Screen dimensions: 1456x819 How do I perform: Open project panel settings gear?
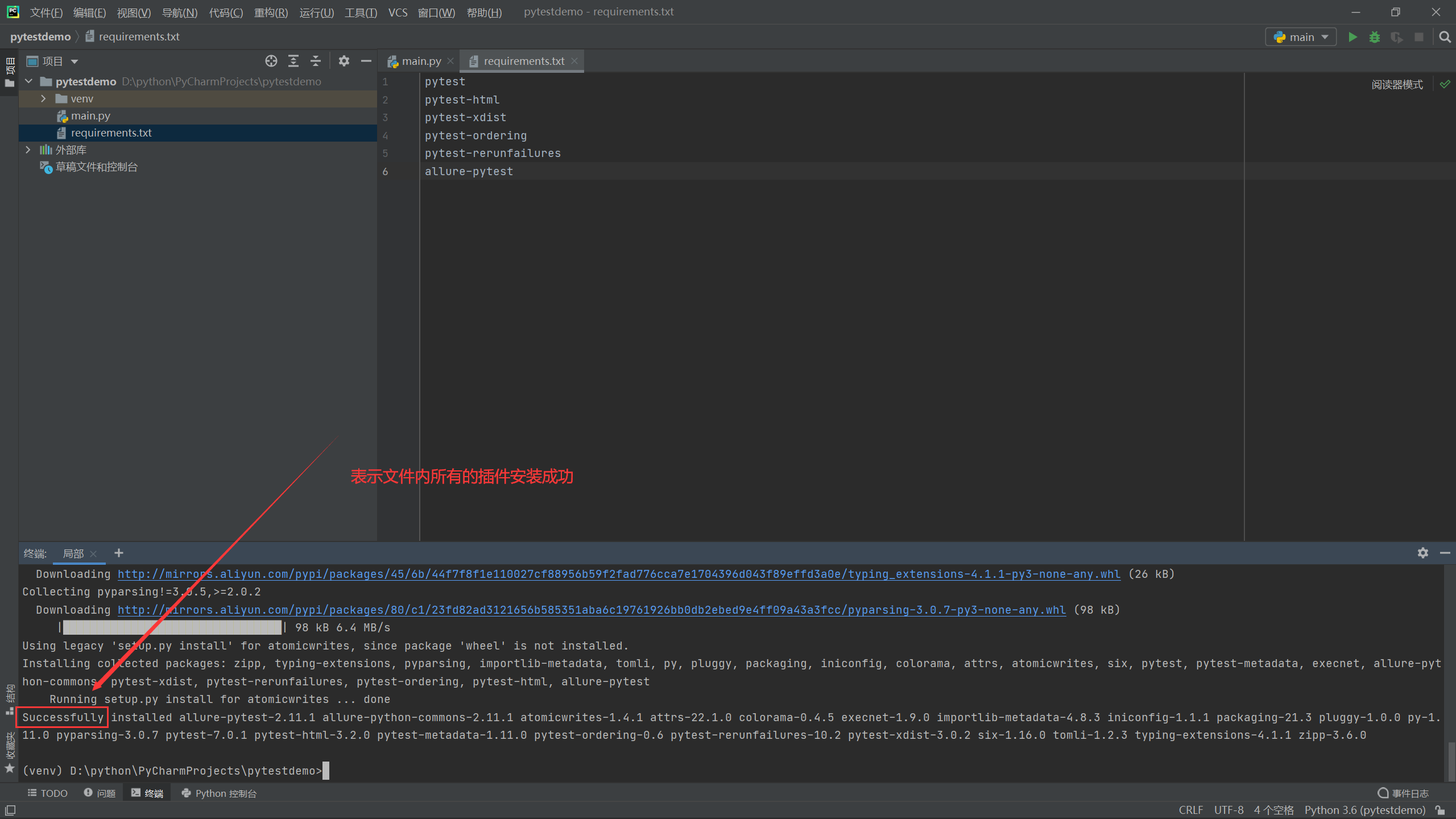click(x=344, y=61)
